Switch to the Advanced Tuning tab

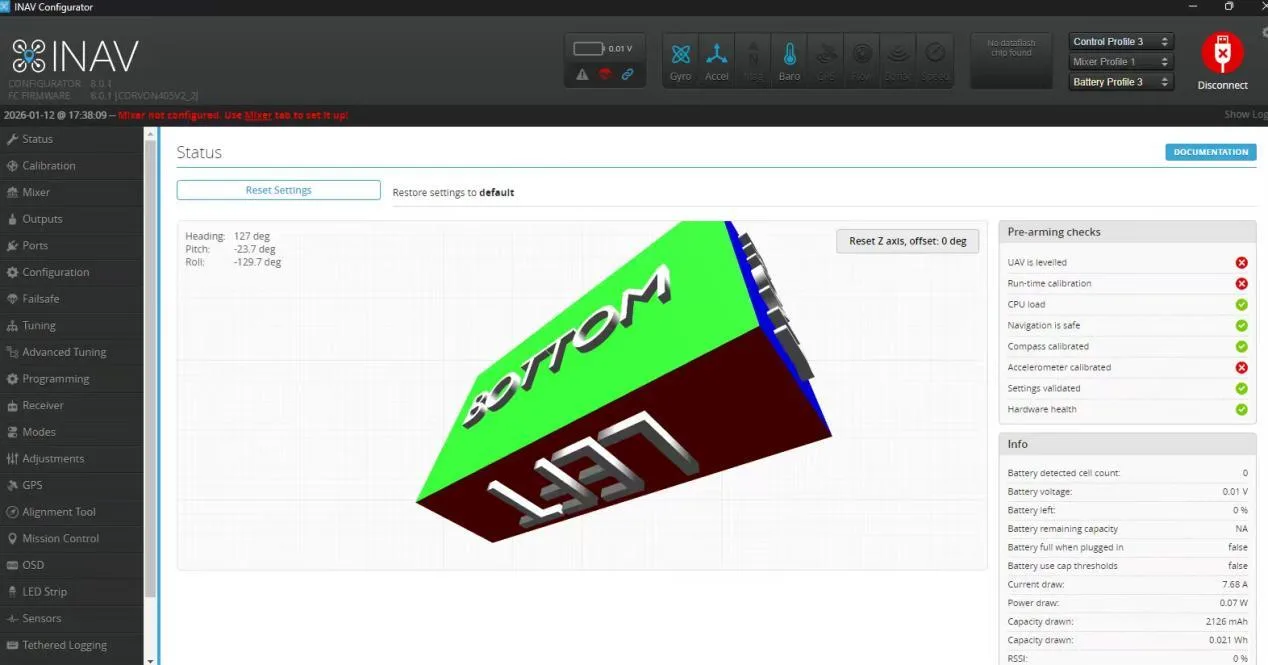[72, 352]
